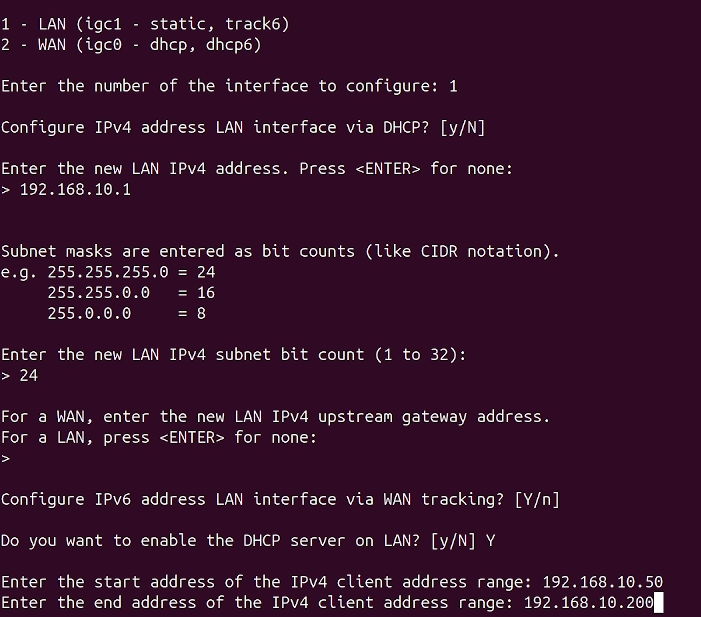
Task: Click the "Subnet masks are entered" line
Action: pyautogui.click(x=280, y=251)
